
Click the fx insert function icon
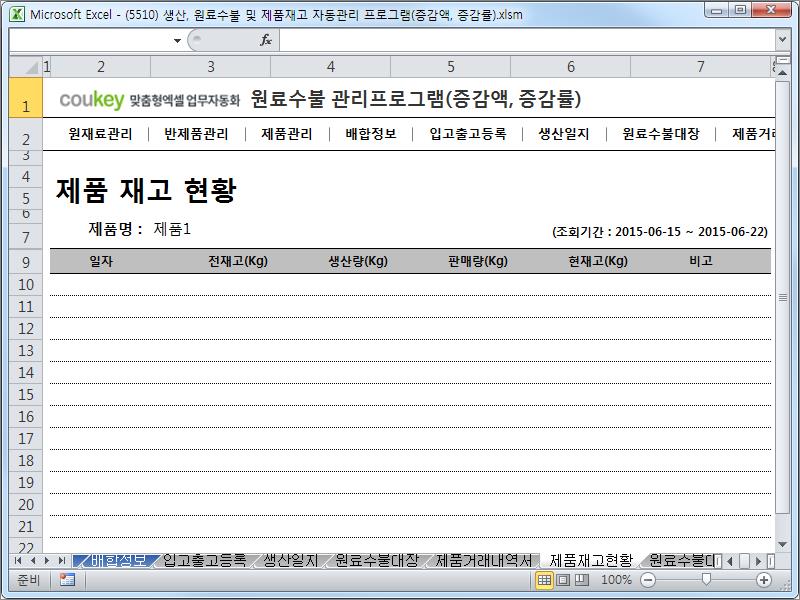pyautogui.click(x=266, y=40)
